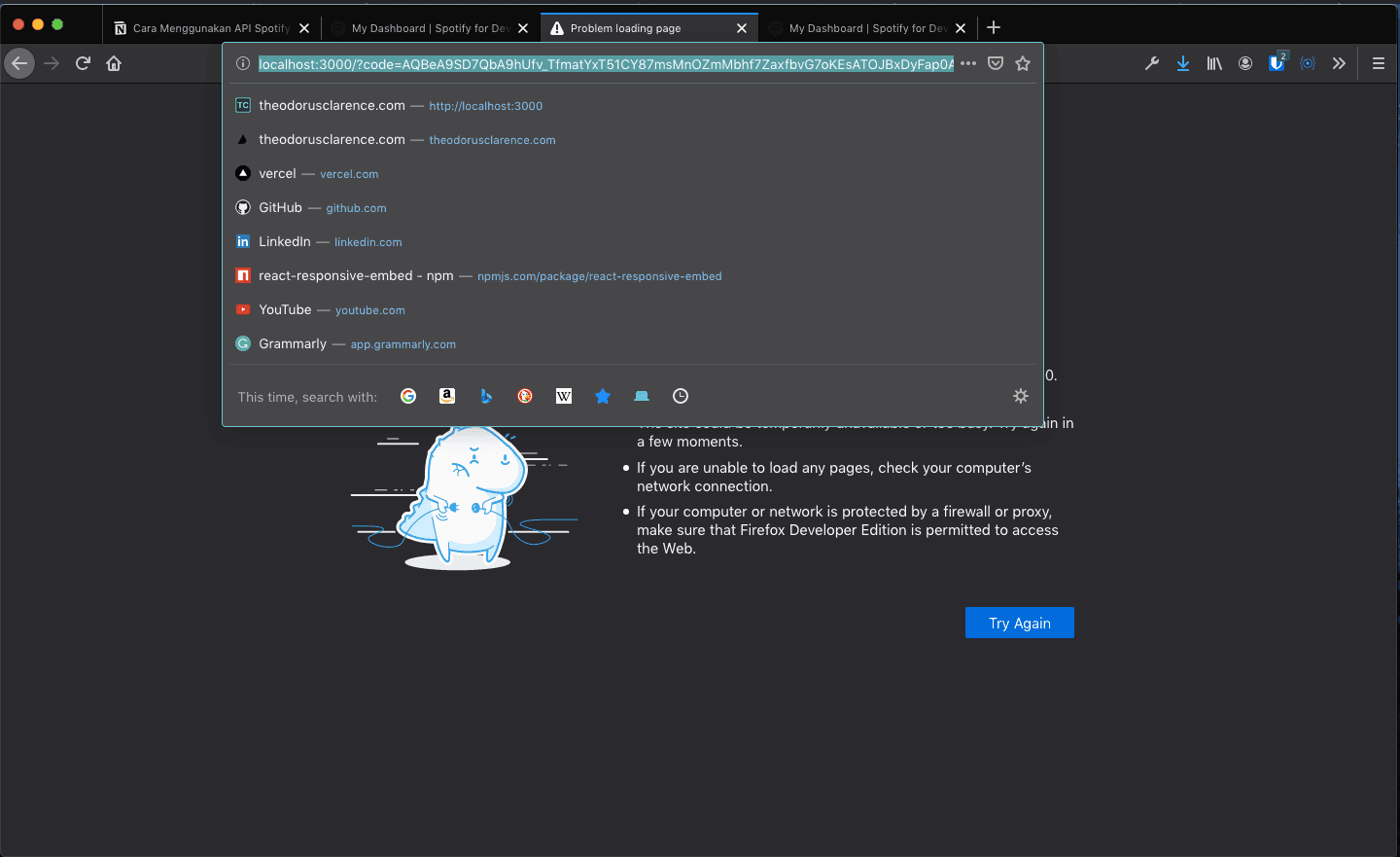Open developer tools wrench icon
The height and width of the screenshot is (857, 1400).
1152,63
